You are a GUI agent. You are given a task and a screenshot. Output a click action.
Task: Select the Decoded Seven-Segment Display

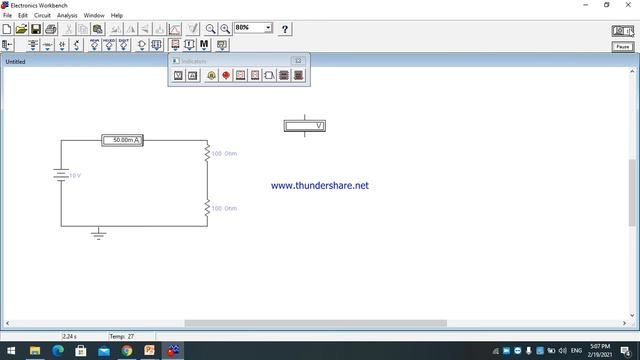tap(255, 76)
